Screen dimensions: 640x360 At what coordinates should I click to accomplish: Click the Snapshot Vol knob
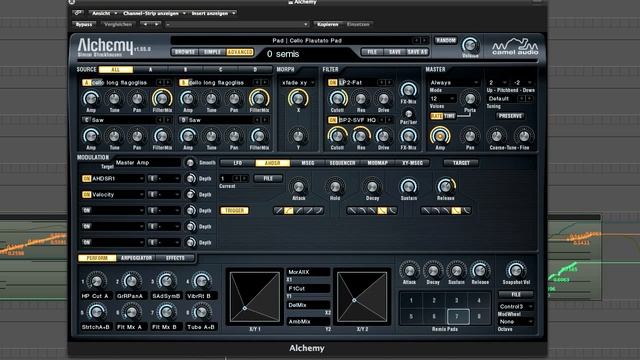click(x=516, y=270)
